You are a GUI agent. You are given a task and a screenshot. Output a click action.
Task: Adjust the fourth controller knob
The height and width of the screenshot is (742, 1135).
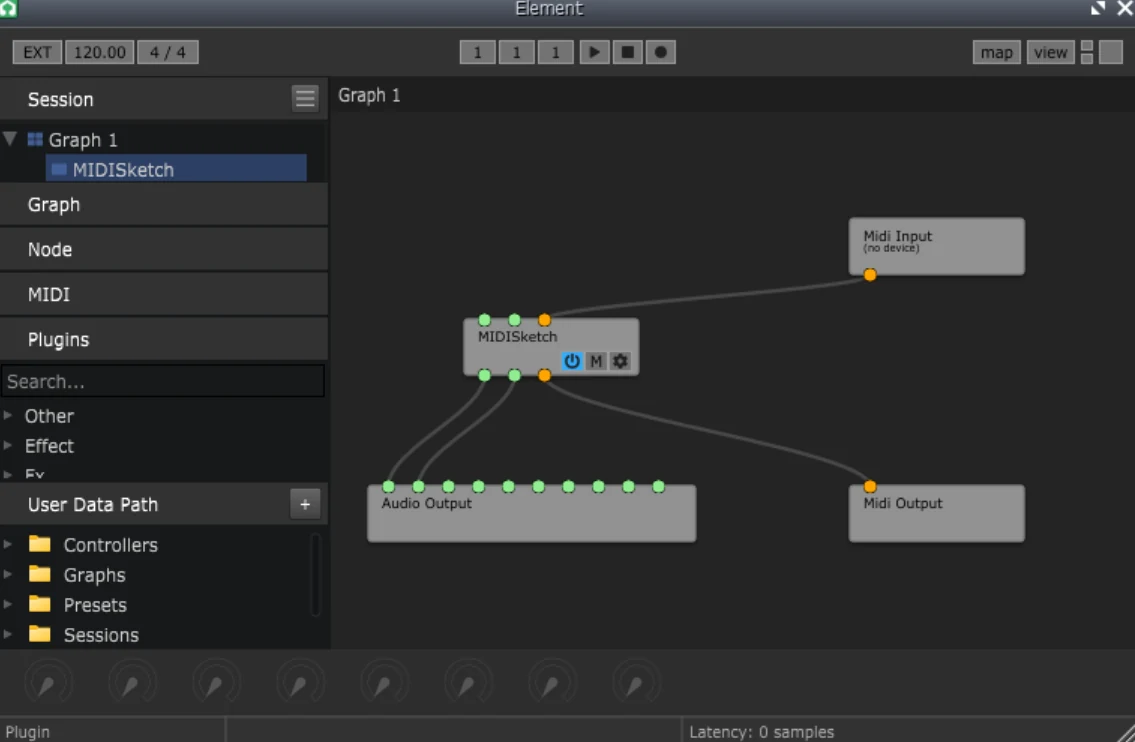300,682
